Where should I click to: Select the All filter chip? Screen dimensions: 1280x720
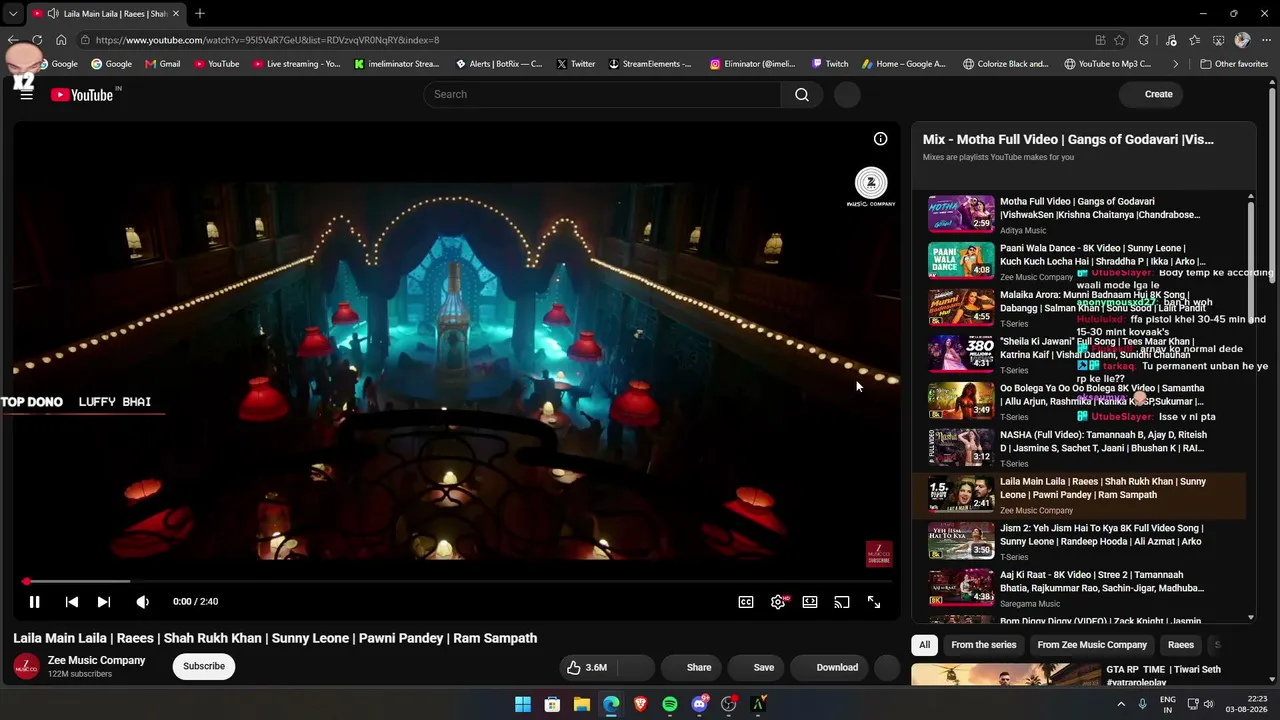(924, 645)
